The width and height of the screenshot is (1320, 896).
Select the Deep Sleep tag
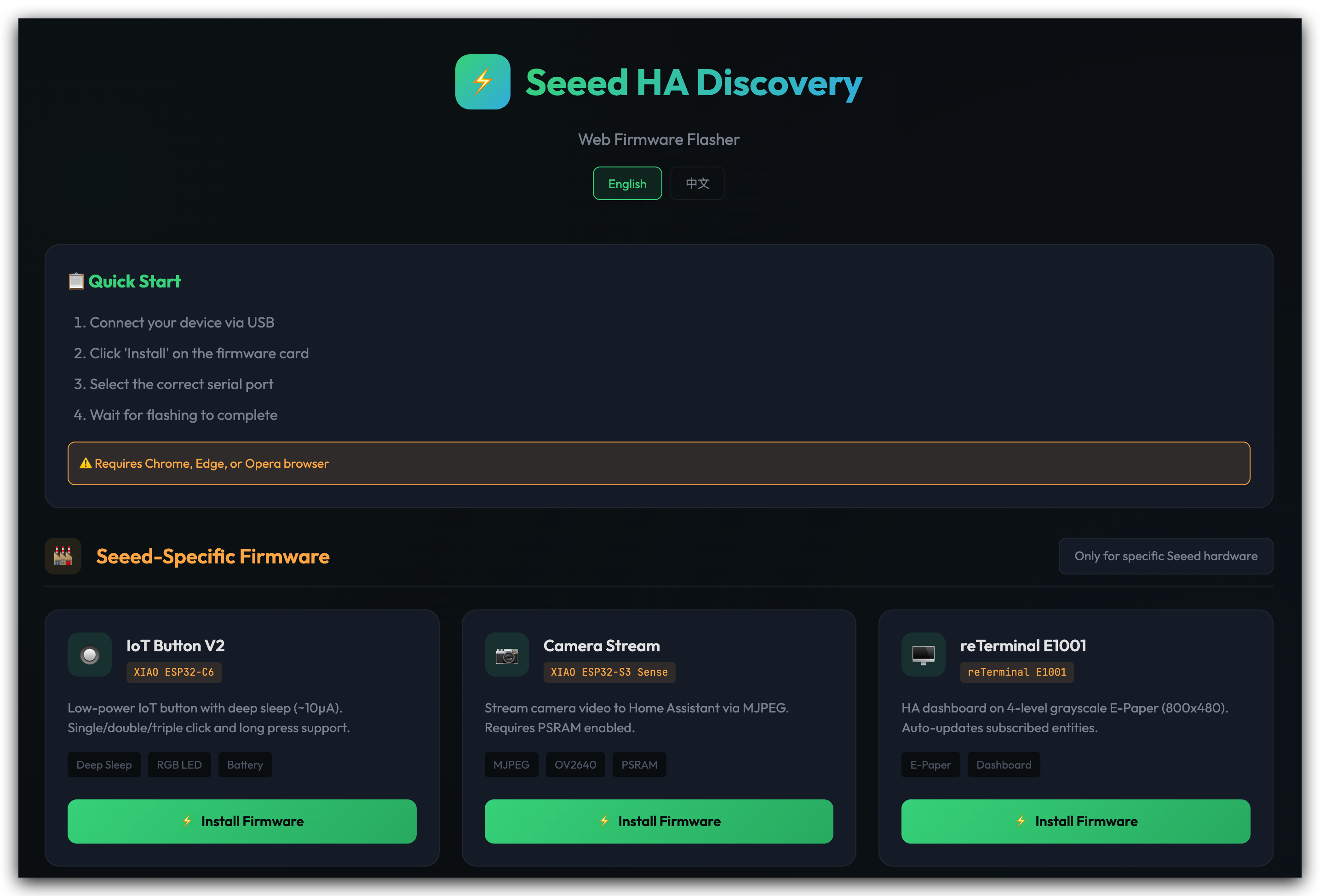point(104,765)
